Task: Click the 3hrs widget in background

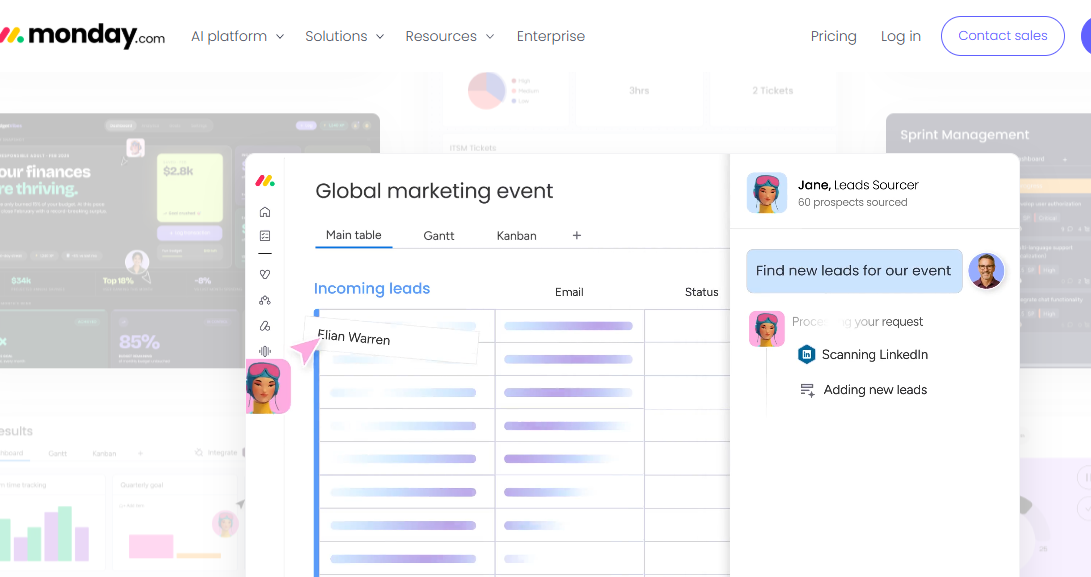Action: click(x=639, y=90)
